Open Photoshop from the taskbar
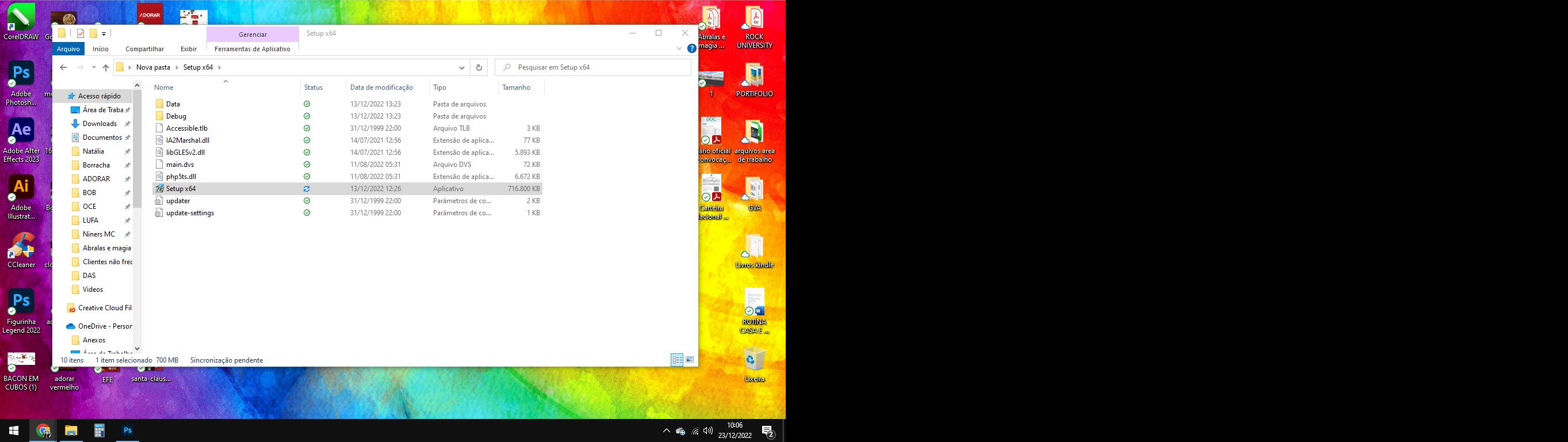The height and width of the screenshot is (442, 1568). point(128,430)
